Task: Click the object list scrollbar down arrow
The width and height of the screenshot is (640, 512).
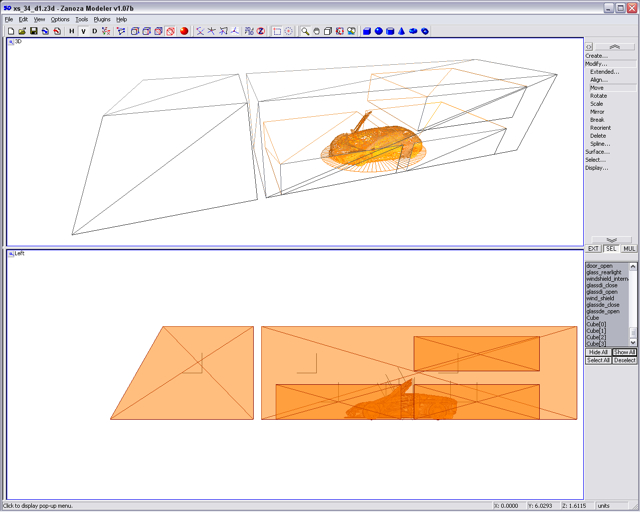Action: (633, 342)
